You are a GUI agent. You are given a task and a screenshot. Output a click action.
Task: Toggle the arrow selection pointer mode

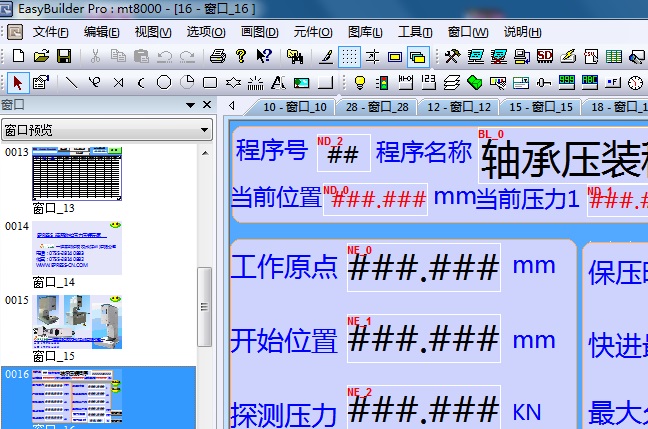17,82
